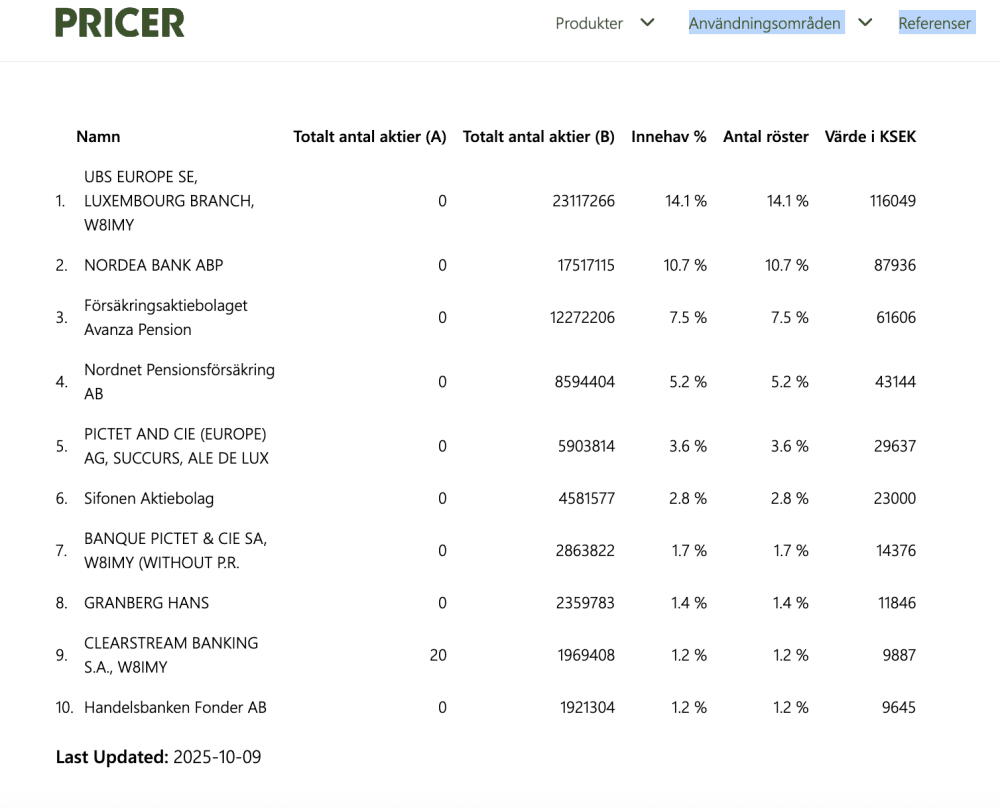The width and height of the screenshot is (1000, 808).
Task: Select the GRANBERG HANS name
Action: coord(147,603)
